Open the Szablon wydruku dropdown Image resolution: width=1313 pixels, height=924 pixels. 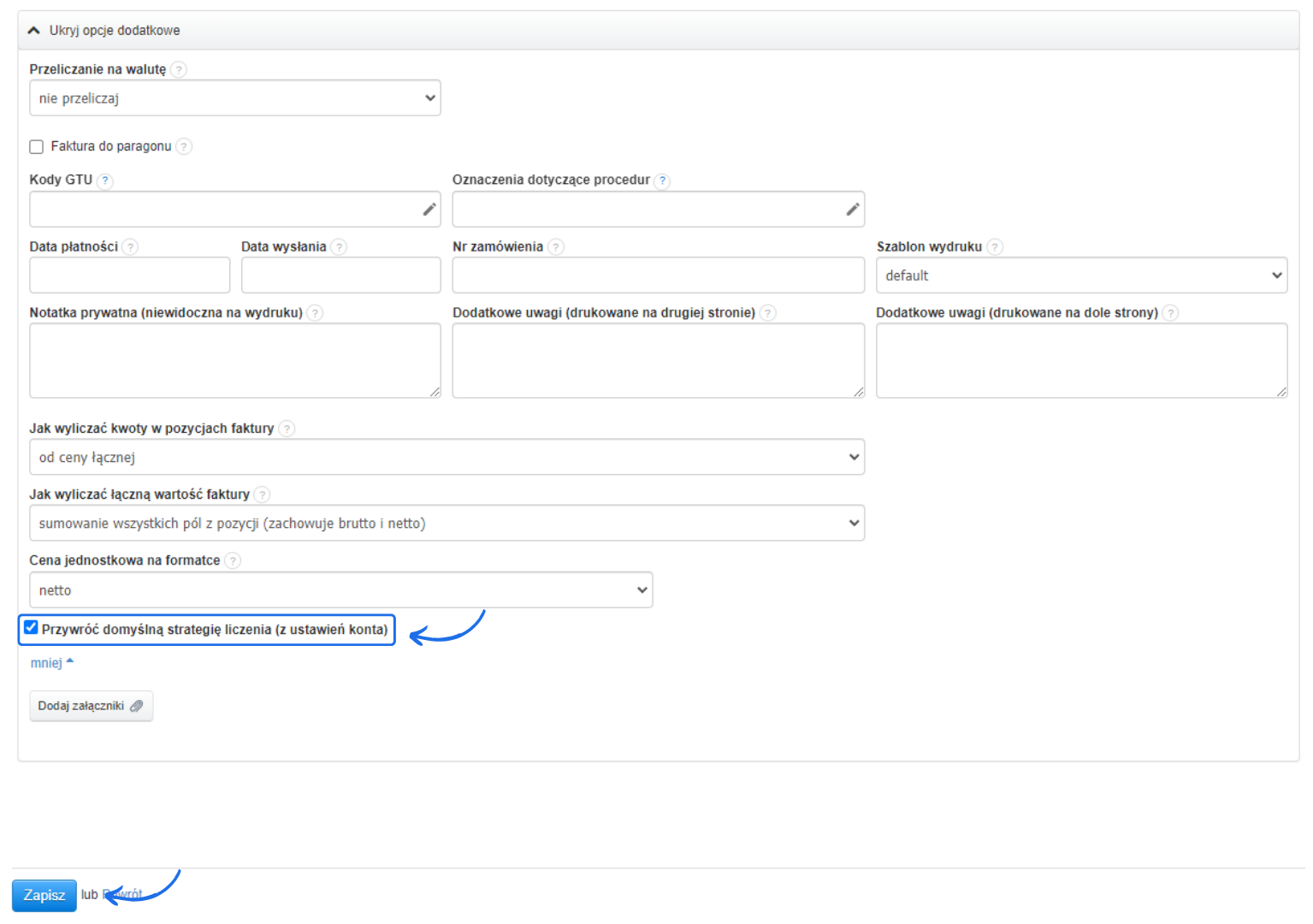click(x=1081, y=275)
